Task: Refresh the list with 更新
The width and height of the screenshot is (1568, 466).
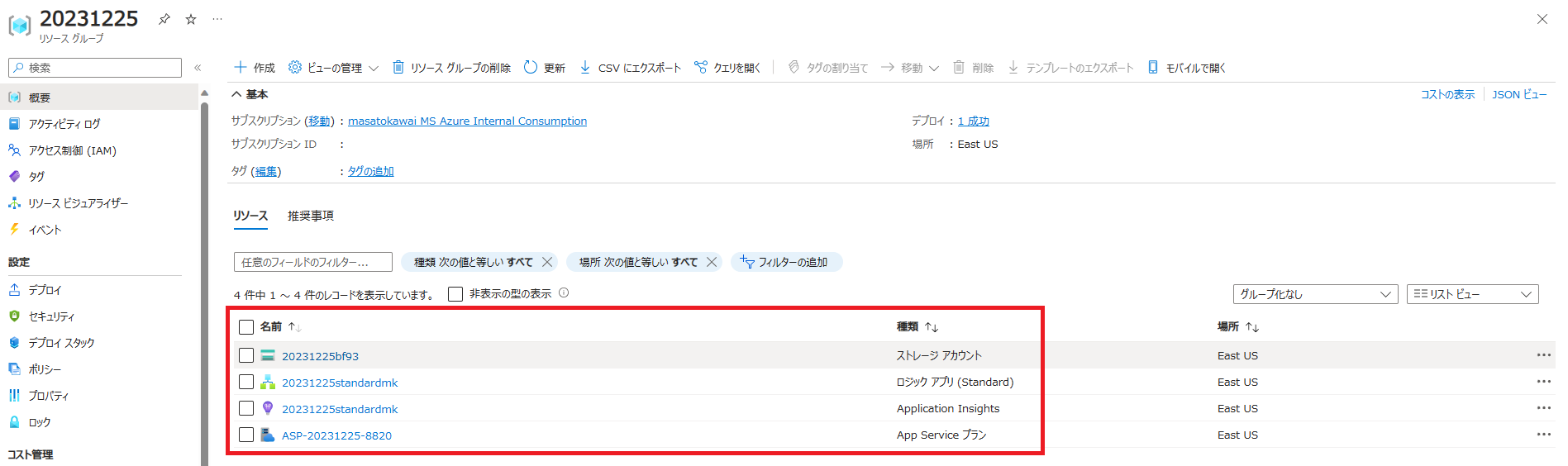Action: pyautogui.click(x=545, y=68)
